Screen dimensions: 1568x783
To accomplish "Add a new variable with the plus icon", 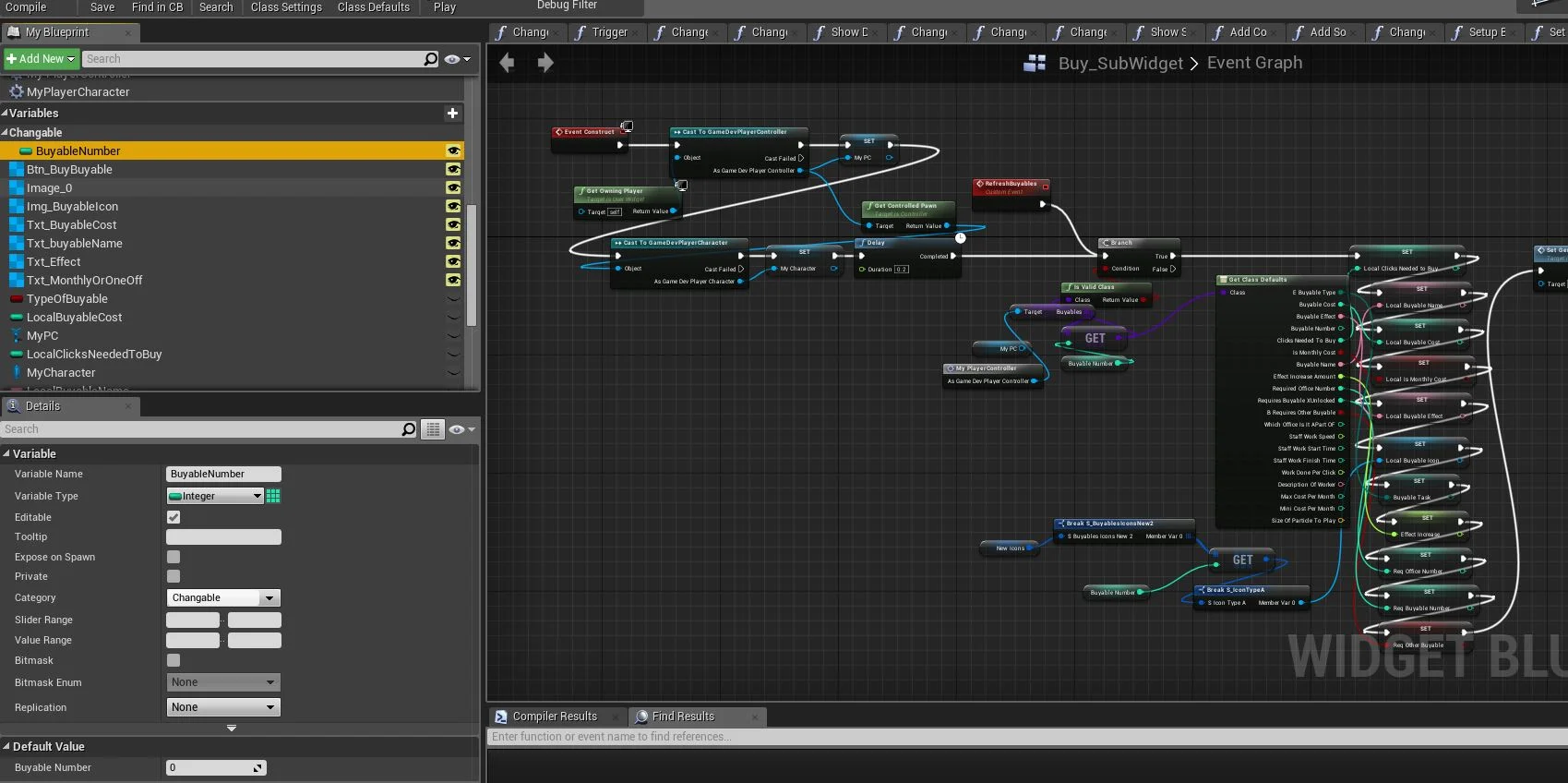I will pyautogui.click(x=452, y=113).
